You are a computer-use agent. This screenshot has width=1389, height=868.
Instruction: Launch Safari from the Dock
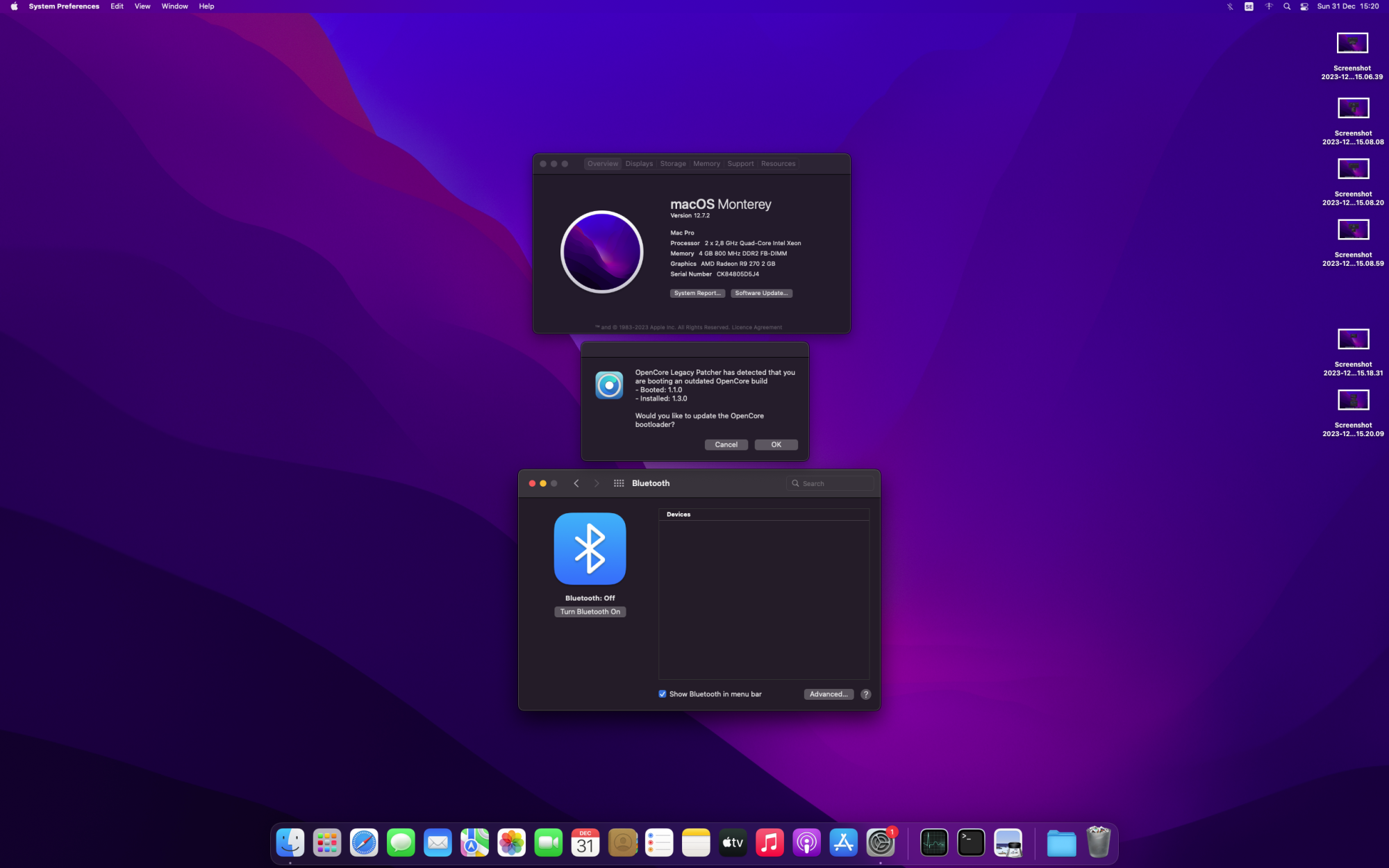coord(363,842)
